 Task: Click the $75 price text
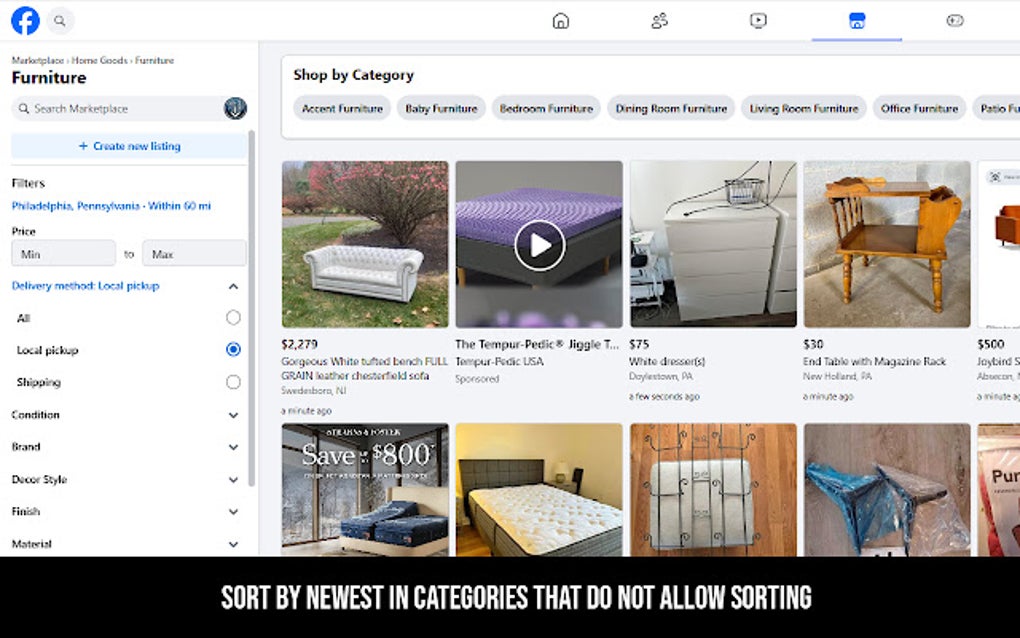point(639,344)
